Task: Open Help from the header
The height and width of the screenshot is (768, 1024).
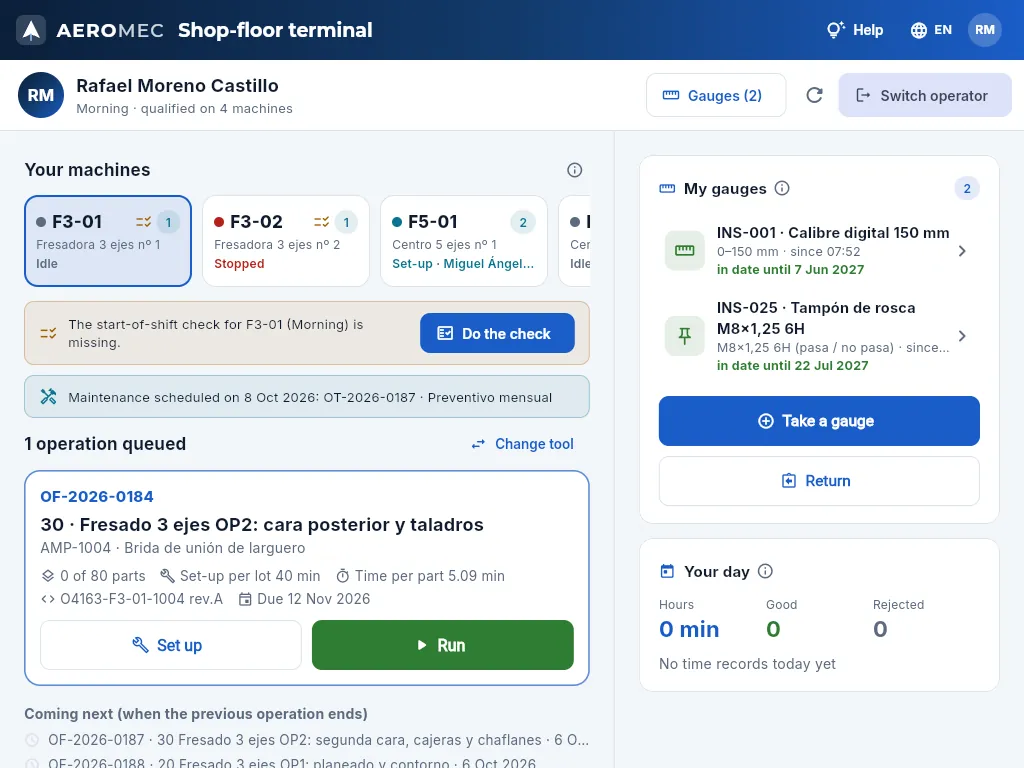Action: pyautogui.click(x=855, y=30)
